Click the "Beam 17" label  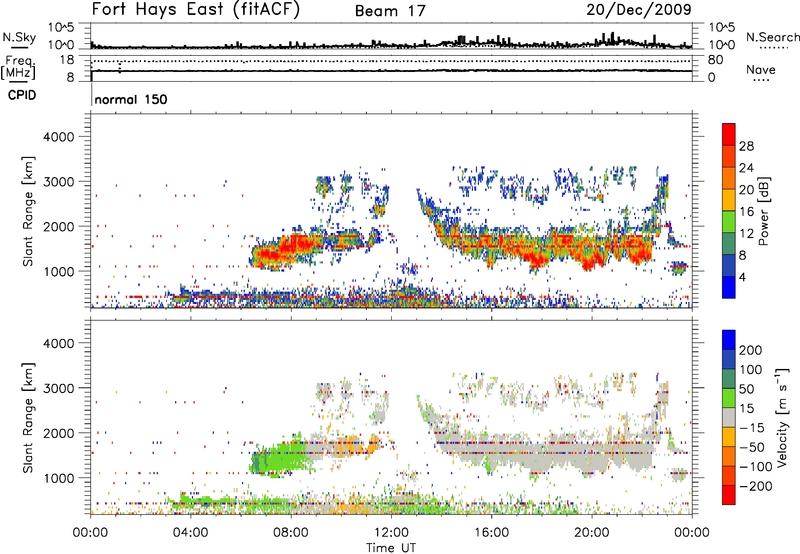[390, 11]
